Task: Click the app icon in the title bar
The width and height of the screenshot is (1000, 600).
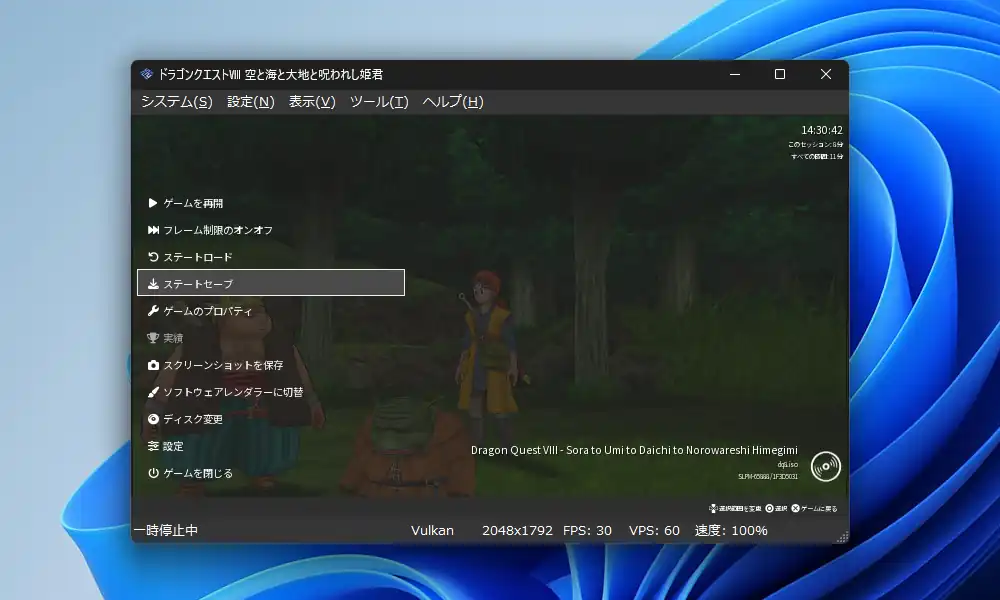Action: click(146, 74)
